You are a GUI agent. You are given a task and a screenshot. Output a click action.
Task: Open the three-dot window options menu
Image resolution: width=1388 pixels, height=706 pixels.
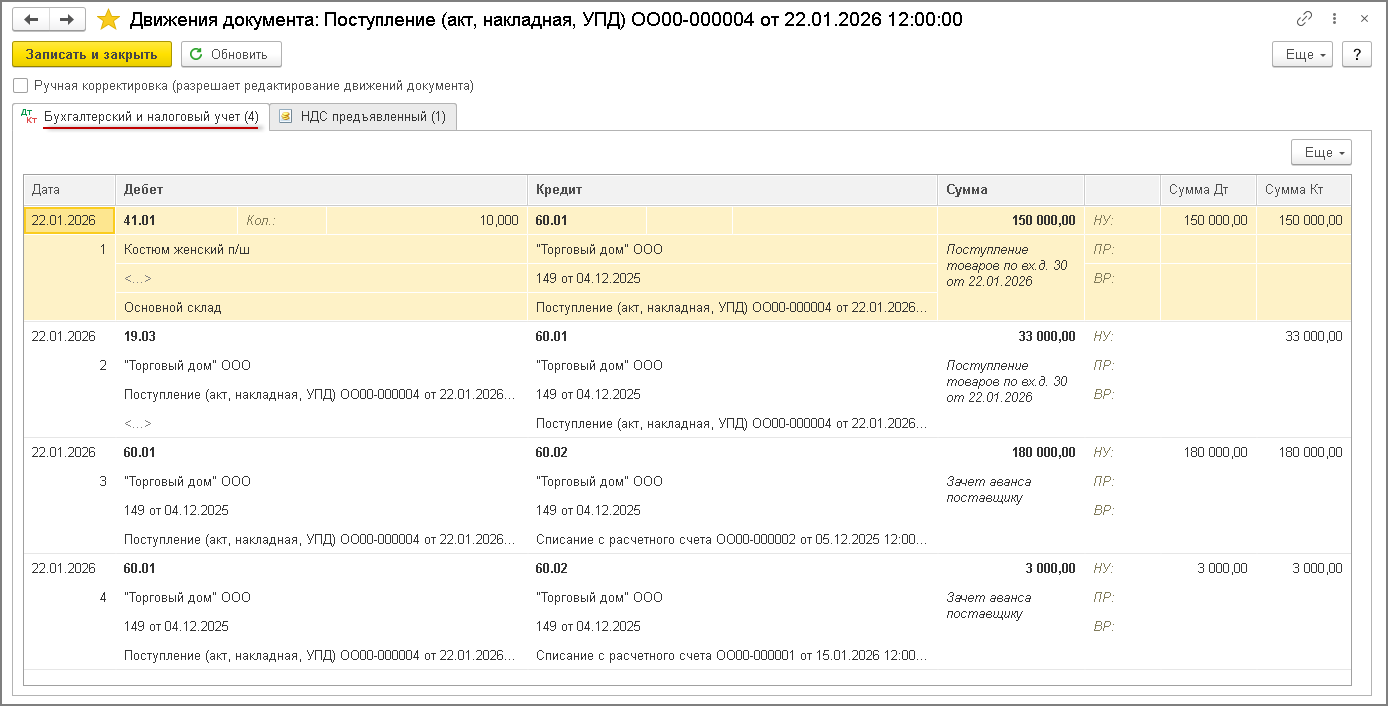point(1335,19)
